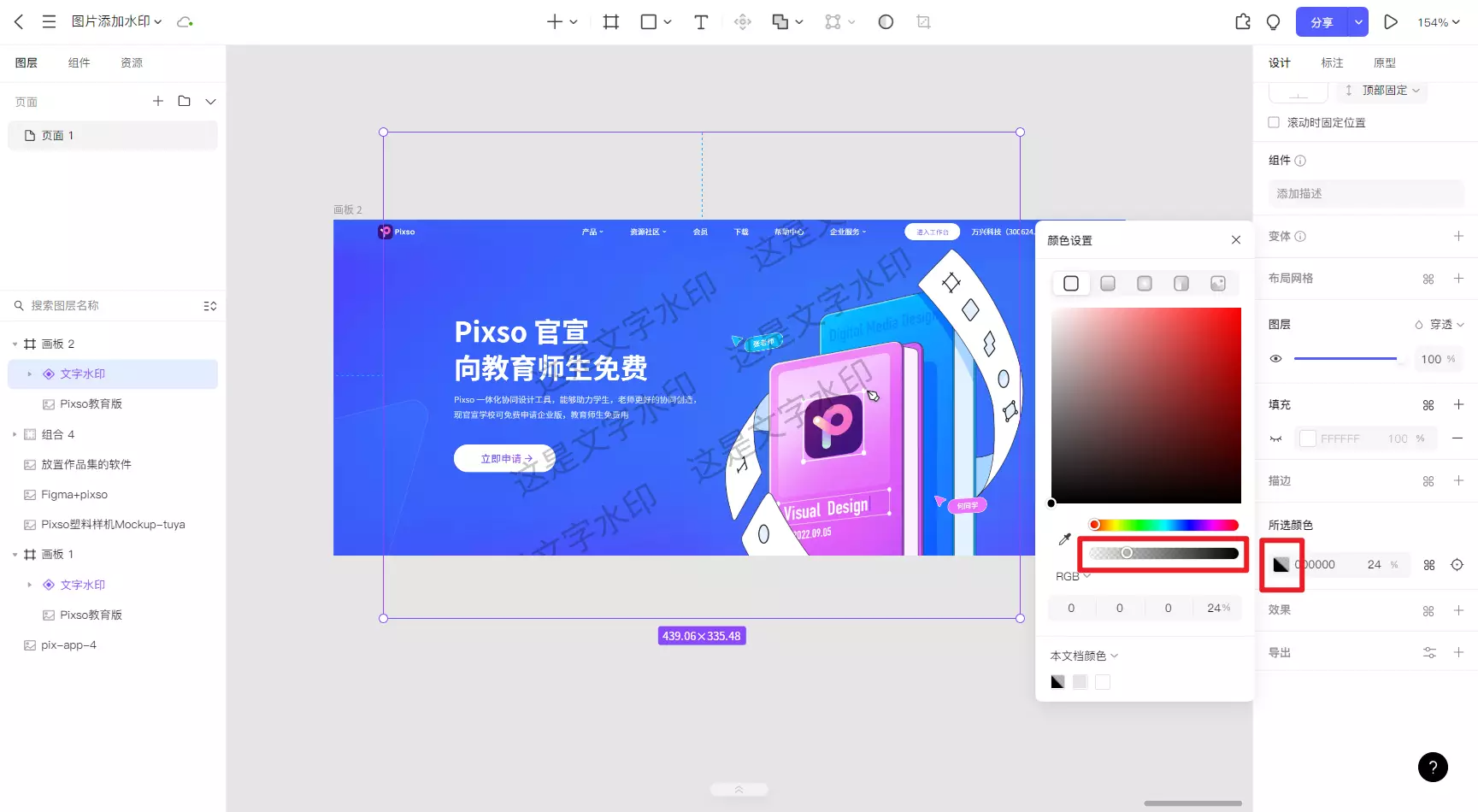Remove the FFFFFF fill with minus icon

click(x=1458, y=438)
